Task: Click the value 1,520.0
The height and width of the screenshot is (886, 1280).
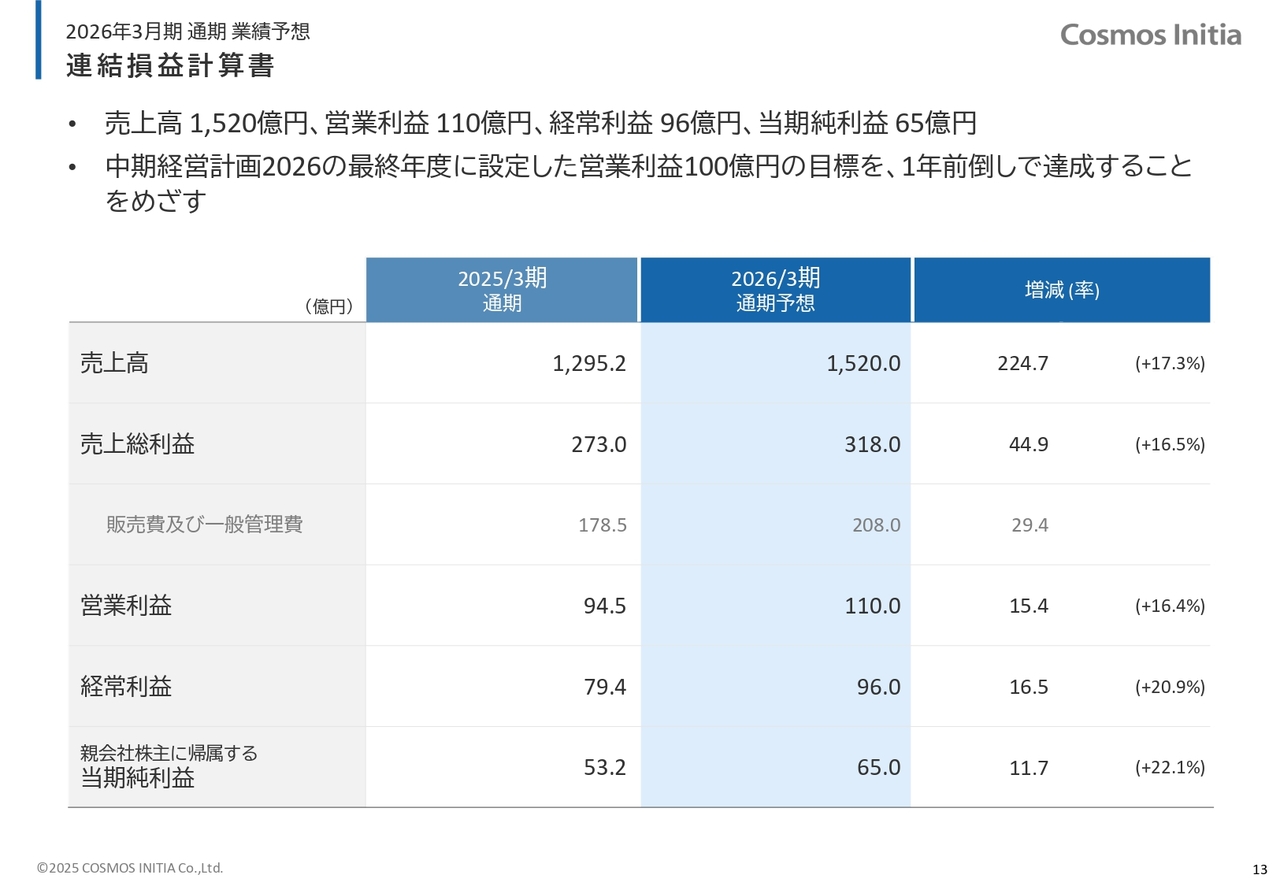Action: coord(864,364)
